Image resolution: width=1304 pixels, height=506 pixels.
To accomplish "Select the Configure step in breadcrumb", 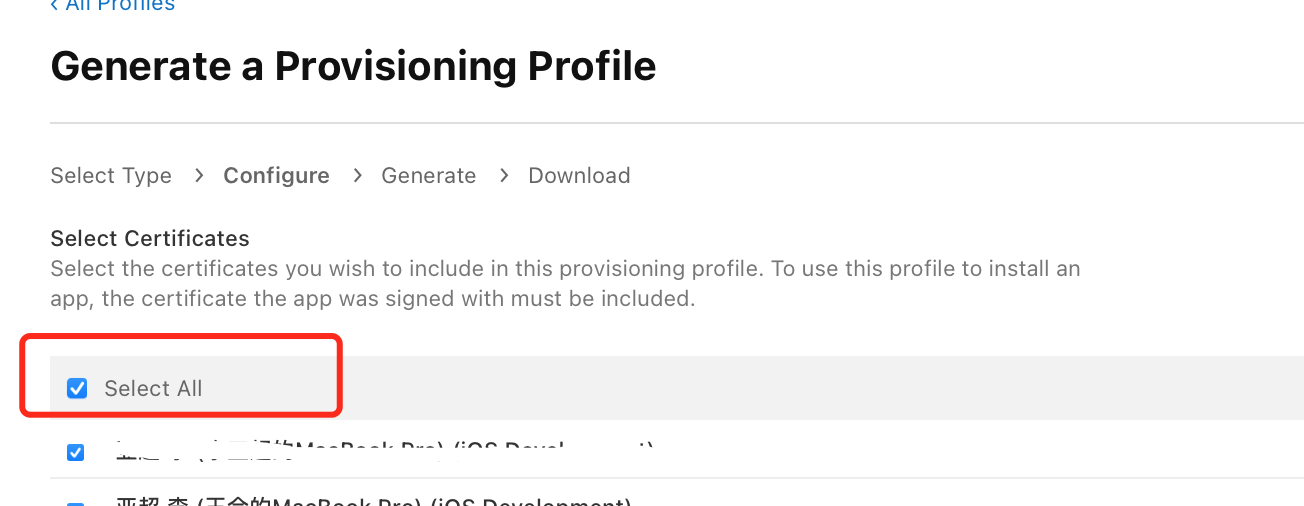I will tap(276, 176).
